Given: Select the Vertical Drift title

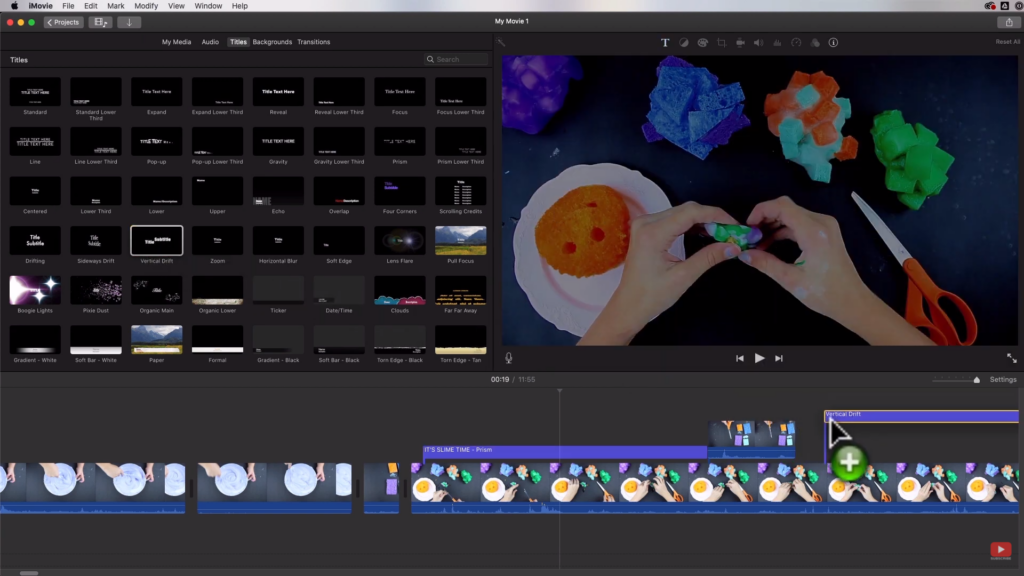Looking at the screenshot, I should click(x=157, y=240).
